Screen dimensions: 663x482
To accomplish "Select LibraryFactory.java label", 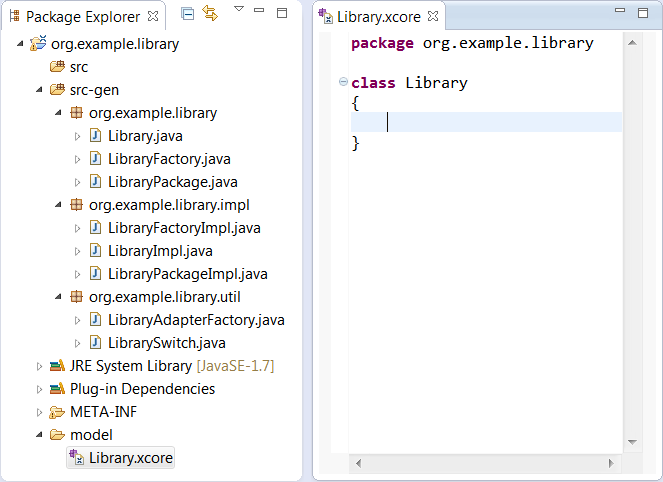I will coord(169,159).
